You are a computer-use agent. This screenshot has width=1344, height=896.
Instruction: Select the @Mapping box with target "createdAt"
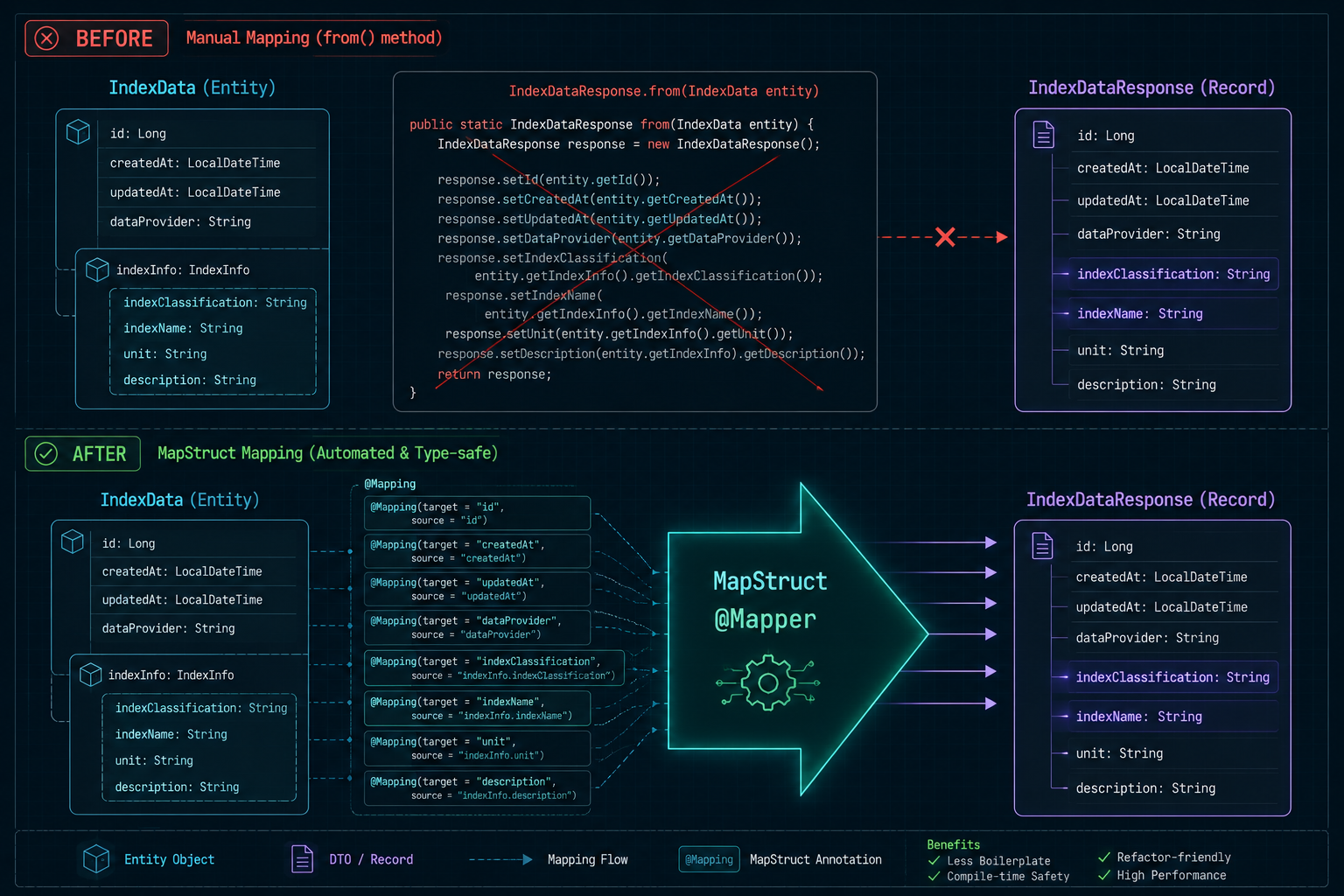point(477,551)
